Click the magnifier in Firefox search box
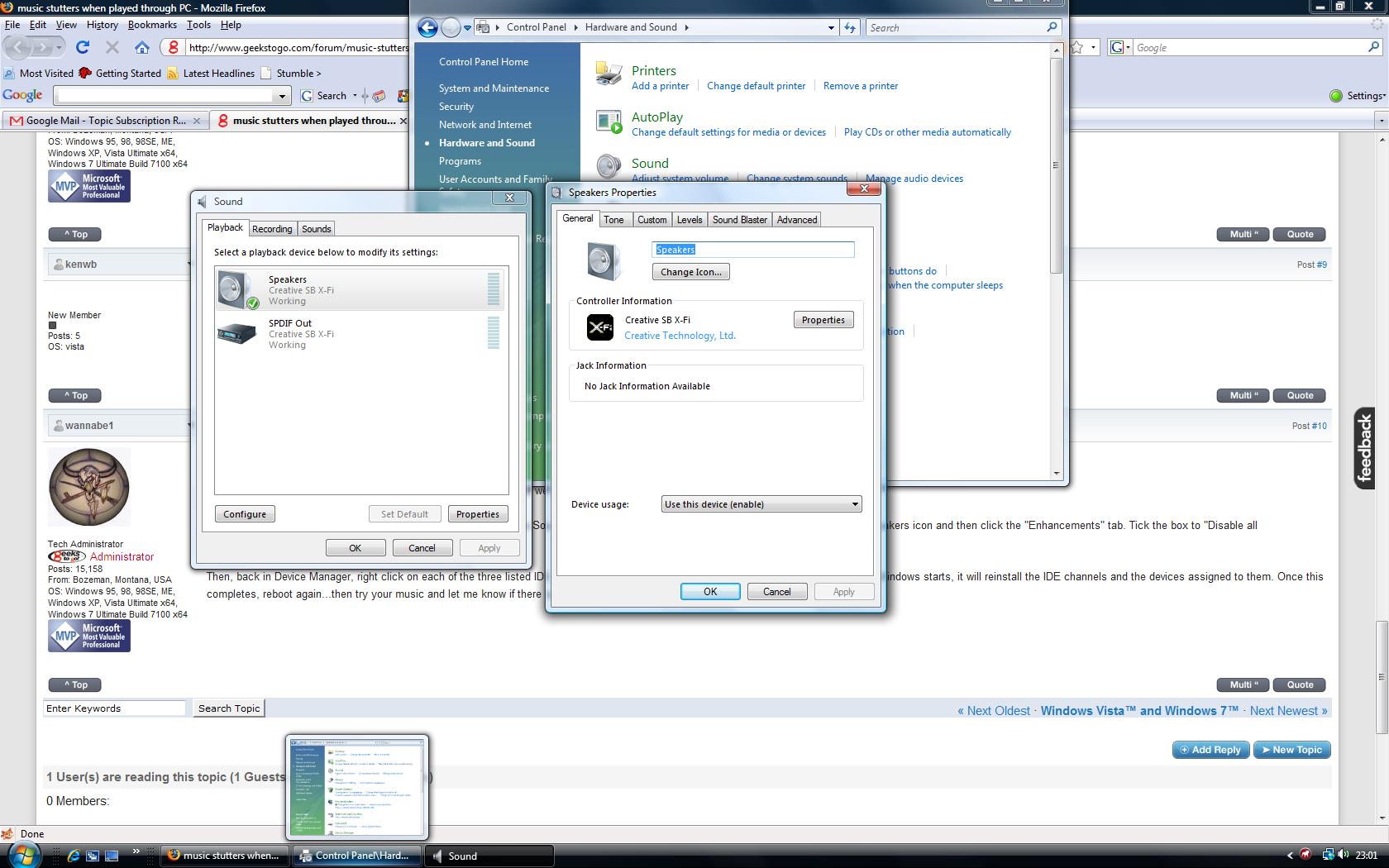This screenshot has height=868, width=1389. click(1373, 47)
